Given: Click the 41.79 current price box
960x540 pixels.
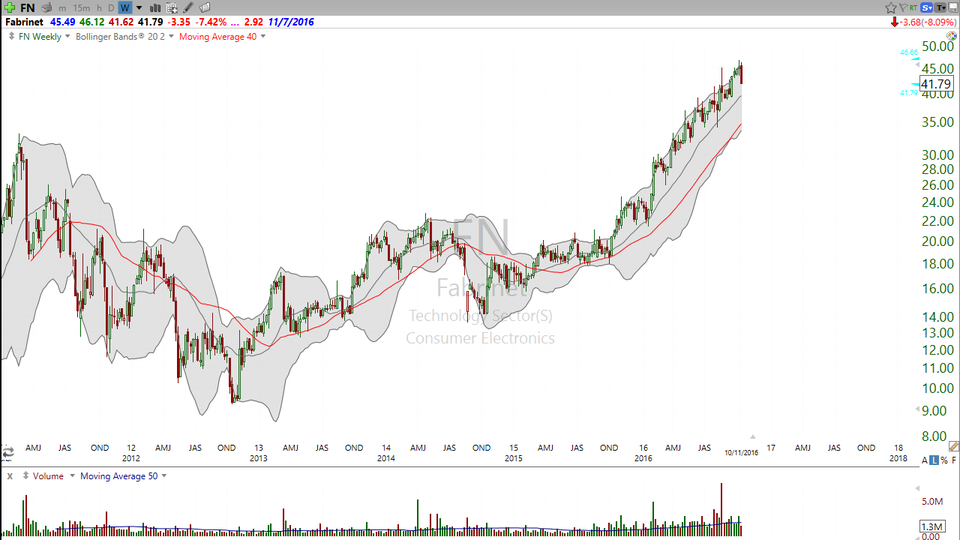Looking at the screenshot, I should [x=936, y=84].
